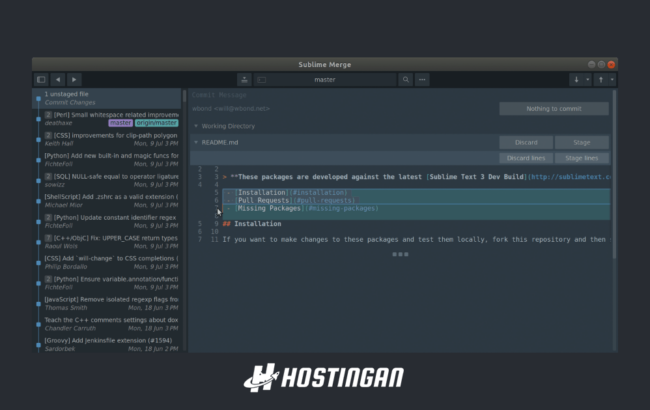The height and width of the screenshot is (410, 650).
Task: Go forward with right arrow icon
Action: (74, 80)
